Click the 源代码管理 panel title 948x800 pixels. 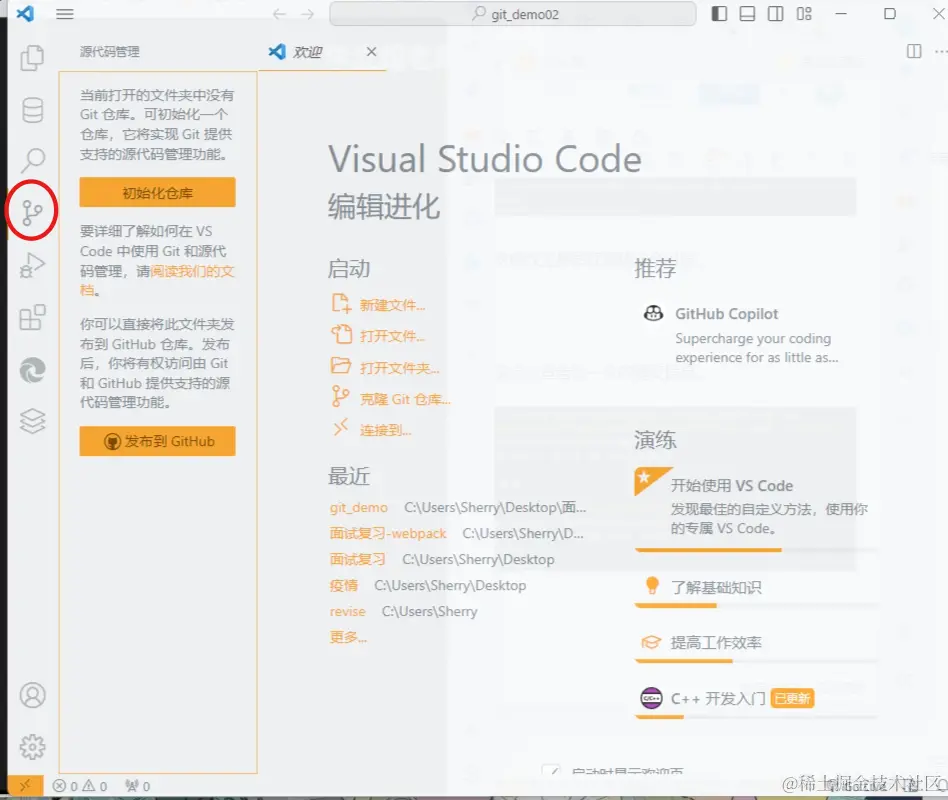point(109,52)
